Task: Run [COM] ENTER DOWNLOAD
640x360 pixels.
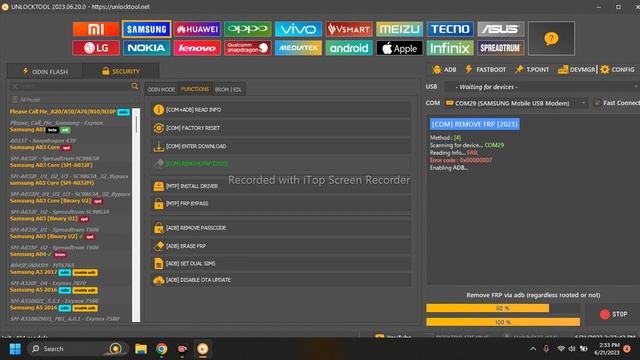Action: click(281, 147)
